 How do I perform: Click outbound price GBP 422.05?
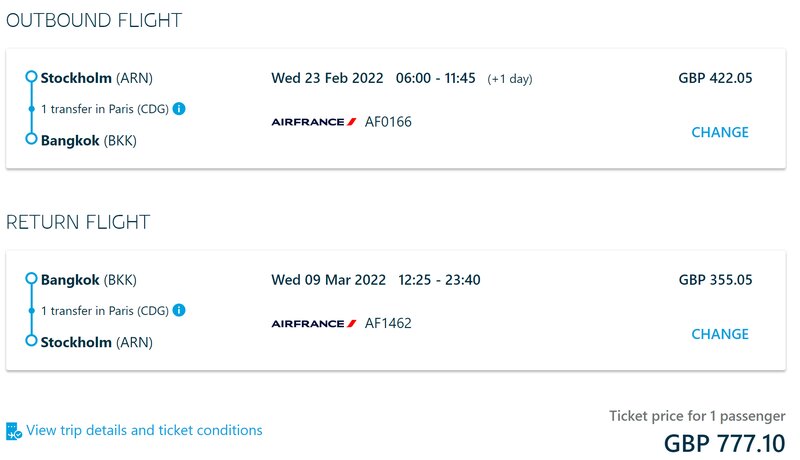coord(715,78)
